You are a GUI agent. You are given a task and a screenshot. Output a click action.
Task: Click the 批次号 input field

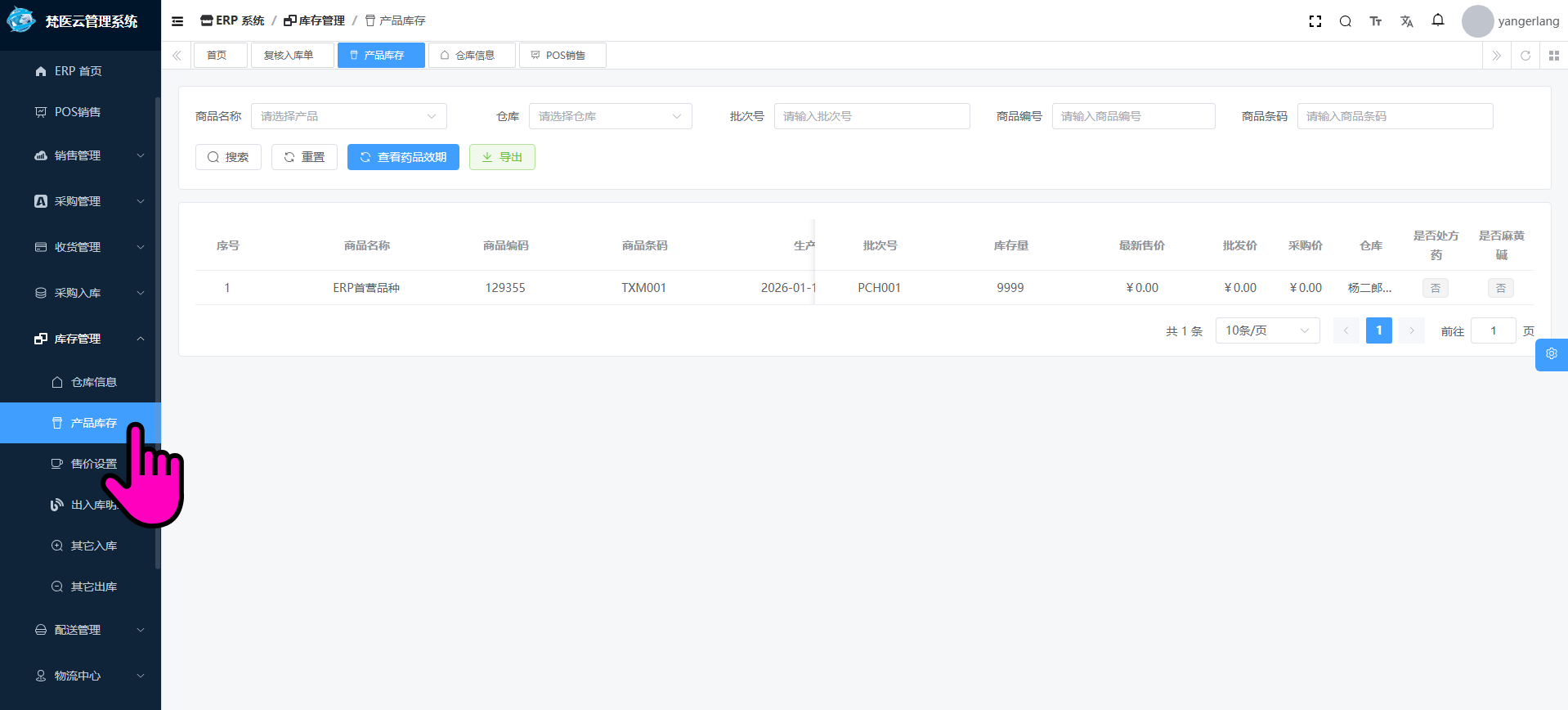[x=871, y=116]
